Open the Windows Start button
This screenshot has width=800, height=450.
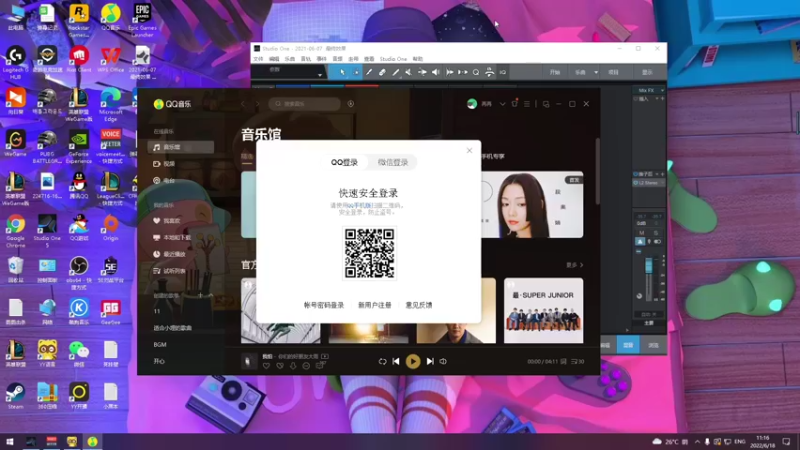click(x=10, y=441)
